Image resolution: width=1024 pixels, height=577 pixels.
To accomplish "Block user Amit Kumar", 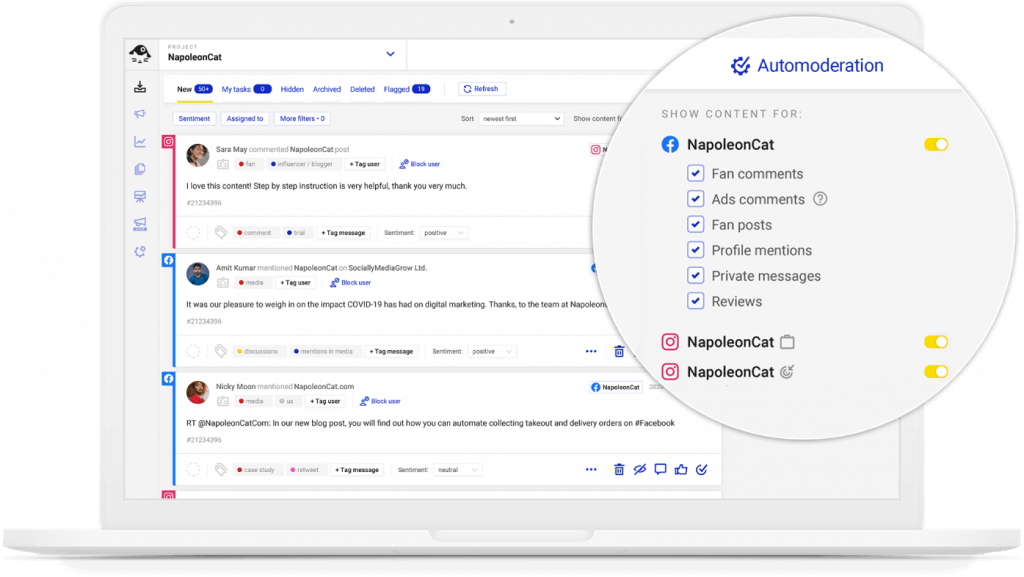I will [x=350, y=283].
